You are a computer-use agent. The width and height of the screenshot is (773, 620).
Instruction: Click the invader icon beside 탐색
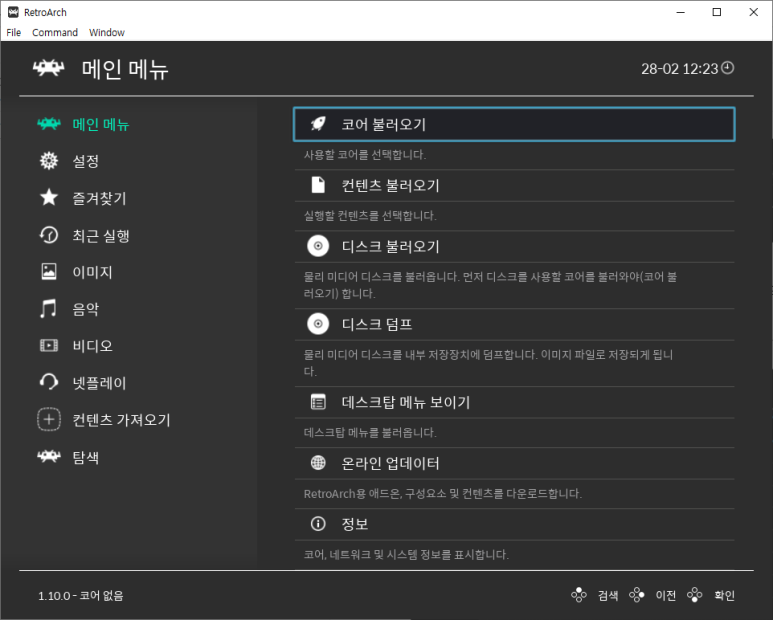tap(49, 456)
